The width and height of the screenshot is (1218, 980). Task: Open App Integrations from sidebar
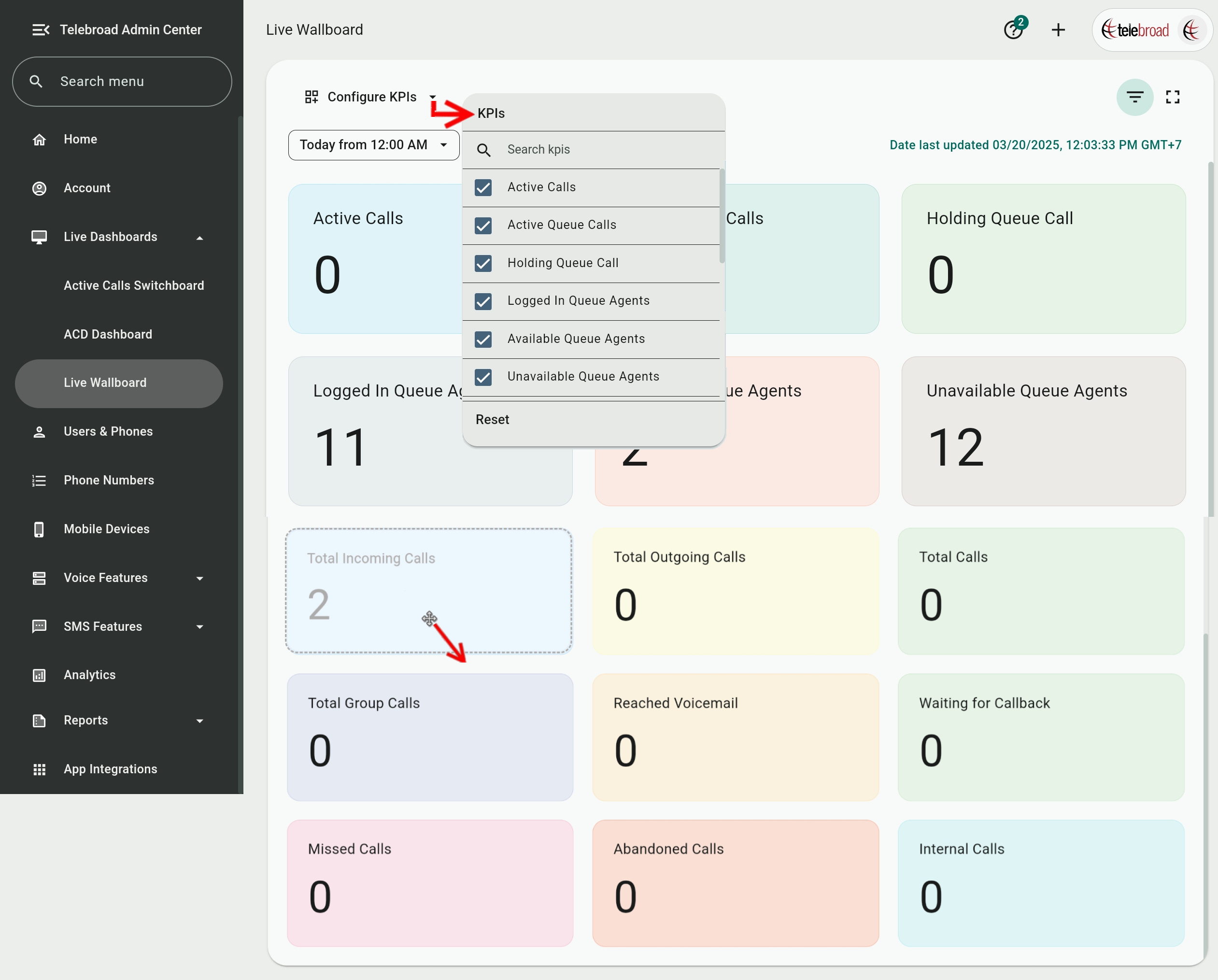coord(110,769)
